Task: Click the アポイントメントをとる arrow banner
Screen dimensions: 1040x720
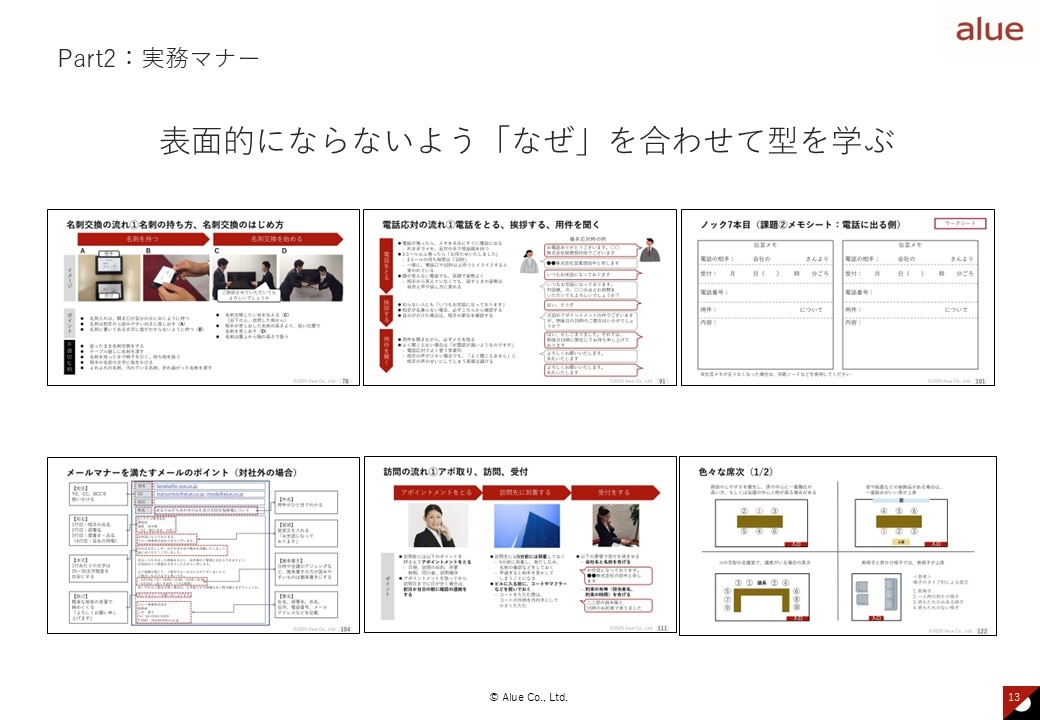Action: click(x=436, y=492)
